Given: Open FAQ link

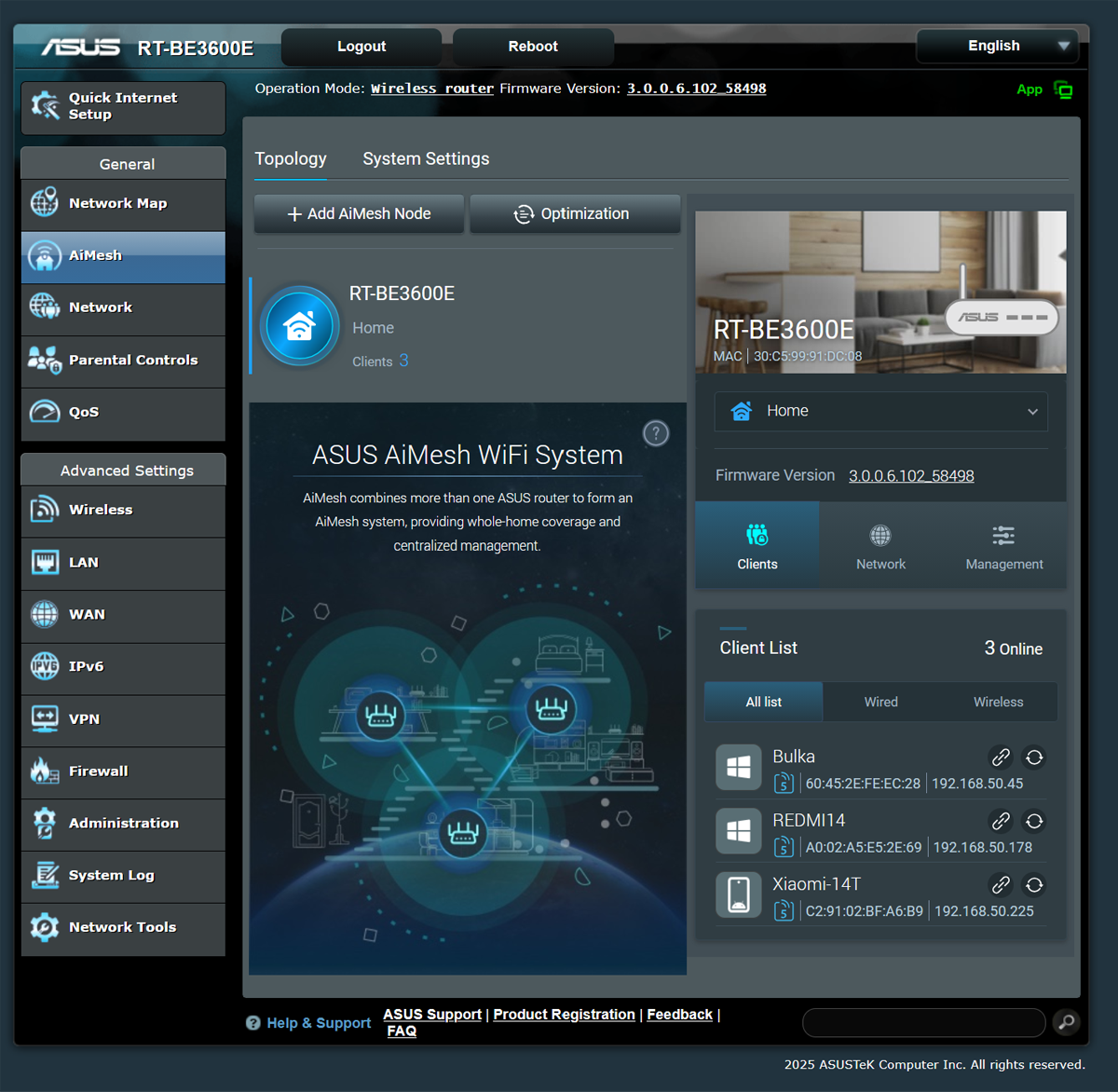Looking at the screenshot, I should click(x=402, y=1031).
